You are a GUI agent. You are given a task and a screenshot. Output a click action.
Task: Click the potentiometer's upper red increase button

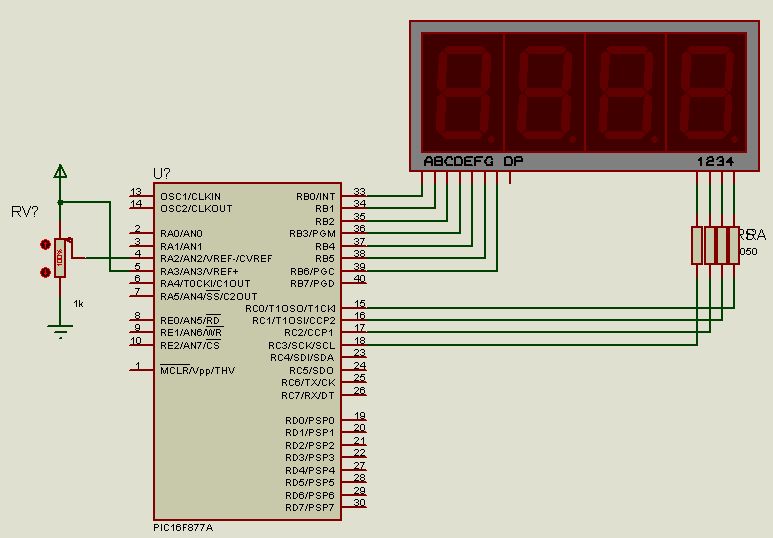tap(45, 245)
